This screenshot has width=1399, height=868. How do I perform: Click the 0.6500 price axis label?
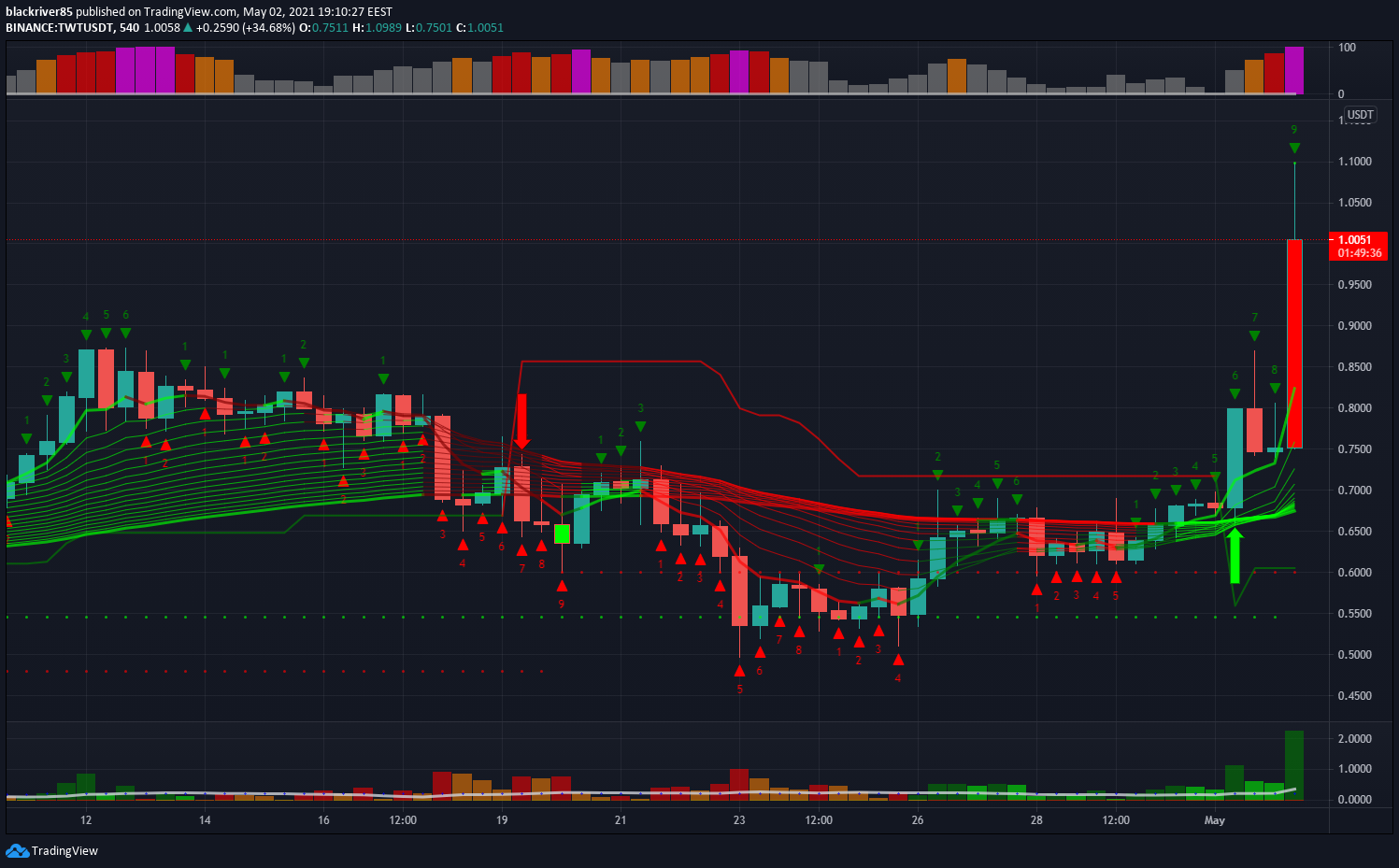click(x=1355, y=532)
